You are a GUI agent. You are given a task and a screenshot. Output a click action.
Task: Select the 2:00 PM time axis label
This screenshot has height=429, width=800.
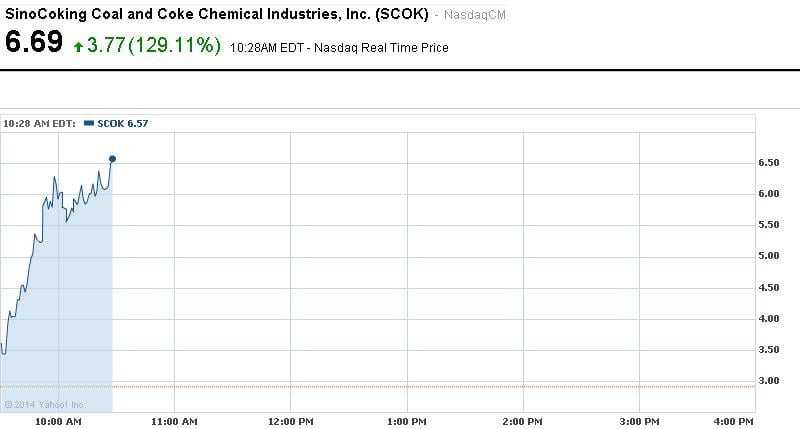(x=523, y=423)
